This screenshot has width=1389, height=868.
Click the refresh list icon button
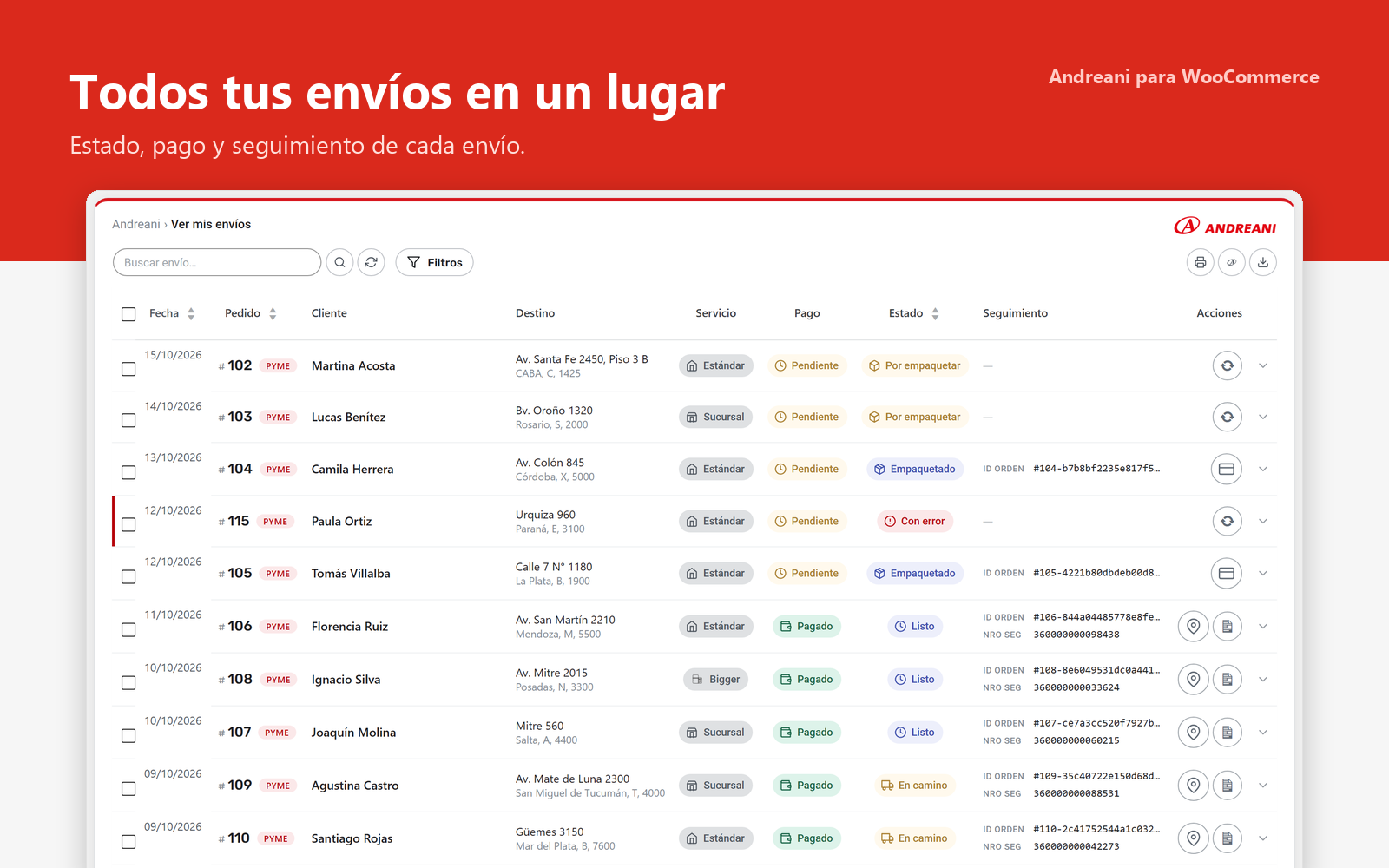click(372, 262)
